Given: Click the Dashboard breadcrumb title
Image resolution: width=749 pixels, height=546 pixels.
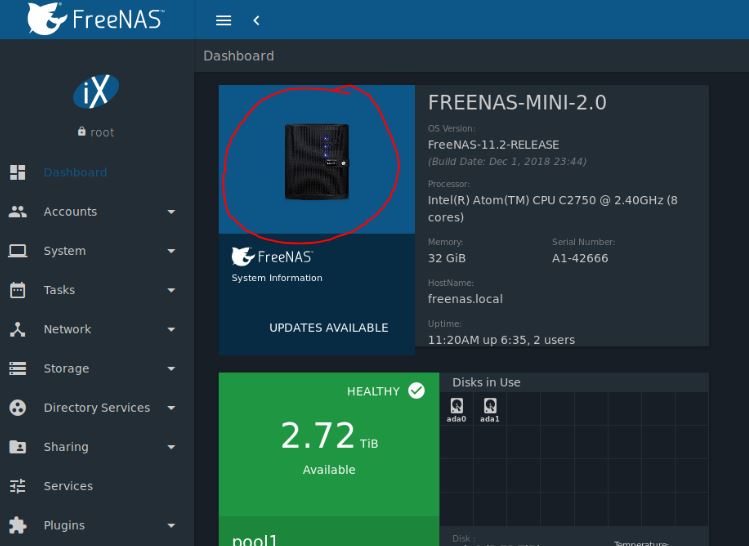Looking at the screenshot, I should point(239,56).
